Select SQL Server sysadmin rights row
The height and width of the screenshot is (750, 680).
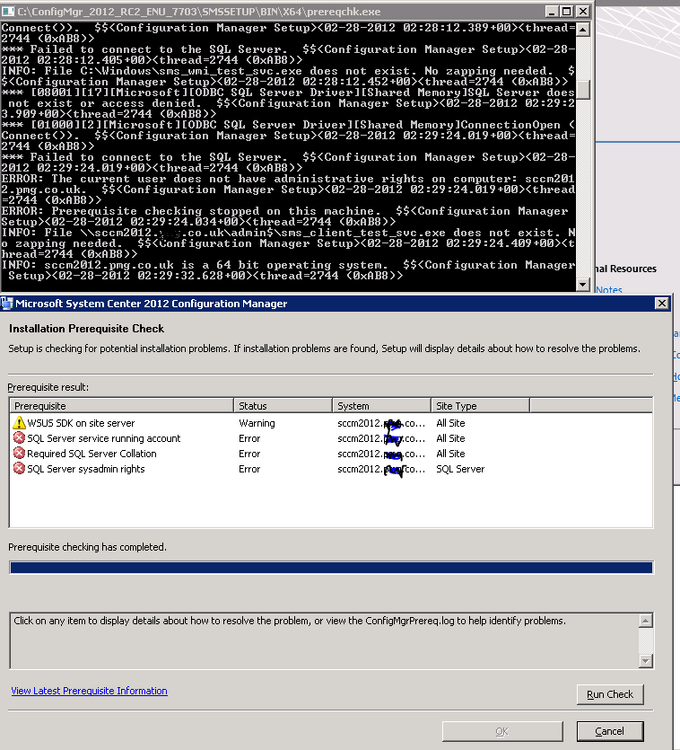(331, 469)
